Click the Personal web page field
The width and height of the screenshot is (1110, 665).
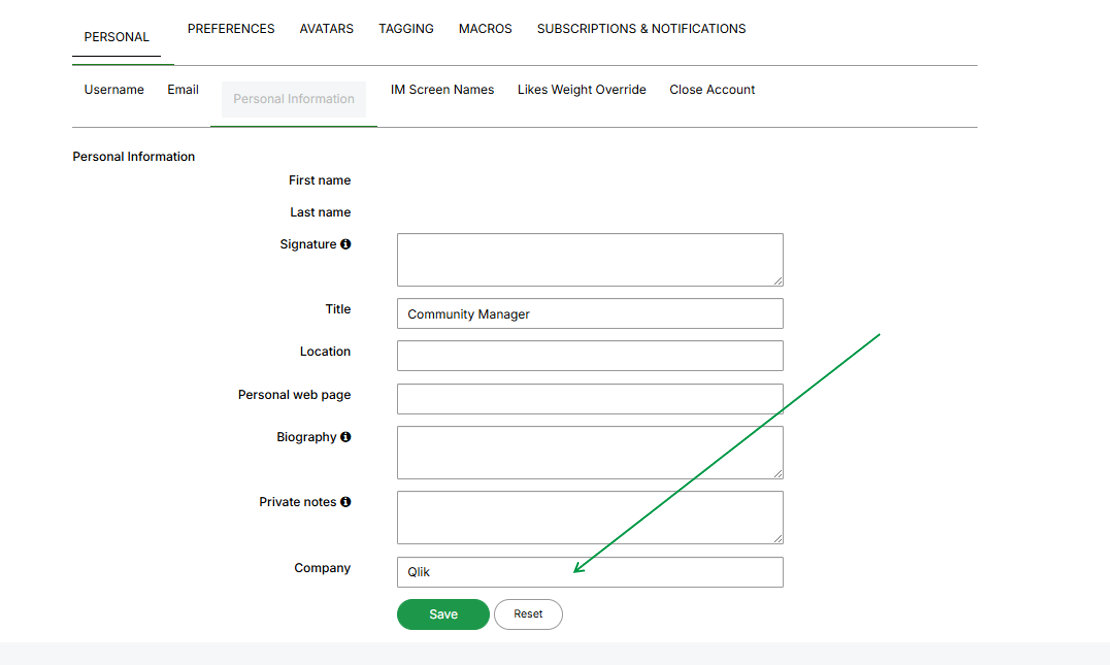(590, 399)
